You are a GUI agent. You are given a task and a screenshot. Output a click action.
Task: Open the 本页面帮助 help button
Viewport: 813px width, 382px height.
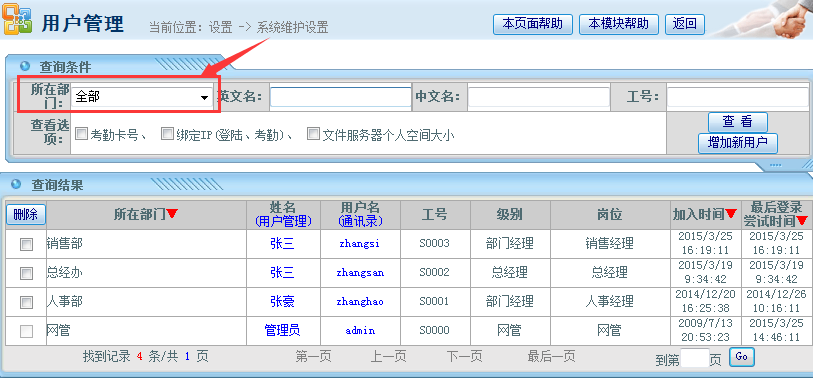click(533, 24)
